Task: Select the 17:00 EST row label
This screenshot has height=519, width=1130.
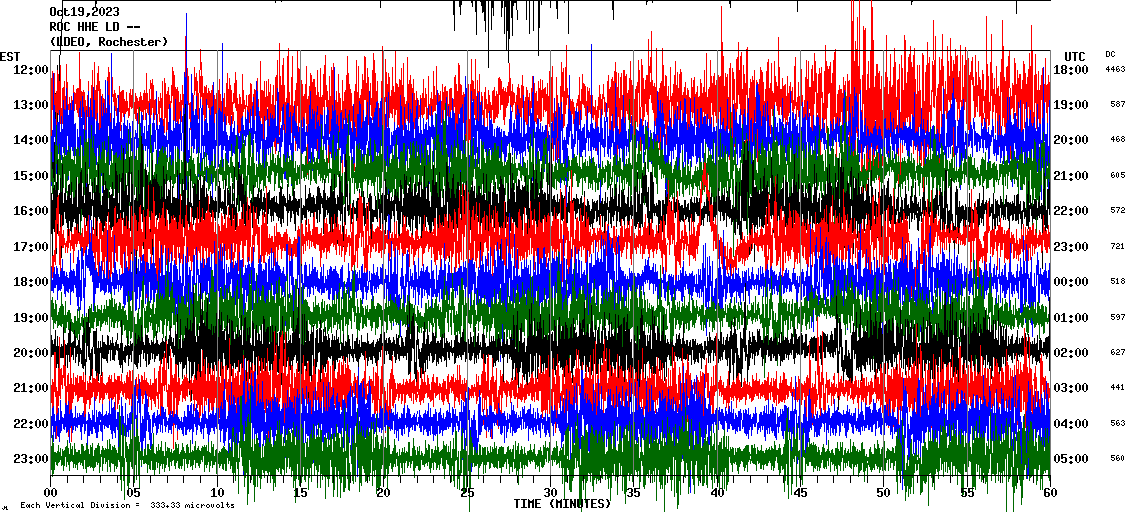Action: [31, 246]
